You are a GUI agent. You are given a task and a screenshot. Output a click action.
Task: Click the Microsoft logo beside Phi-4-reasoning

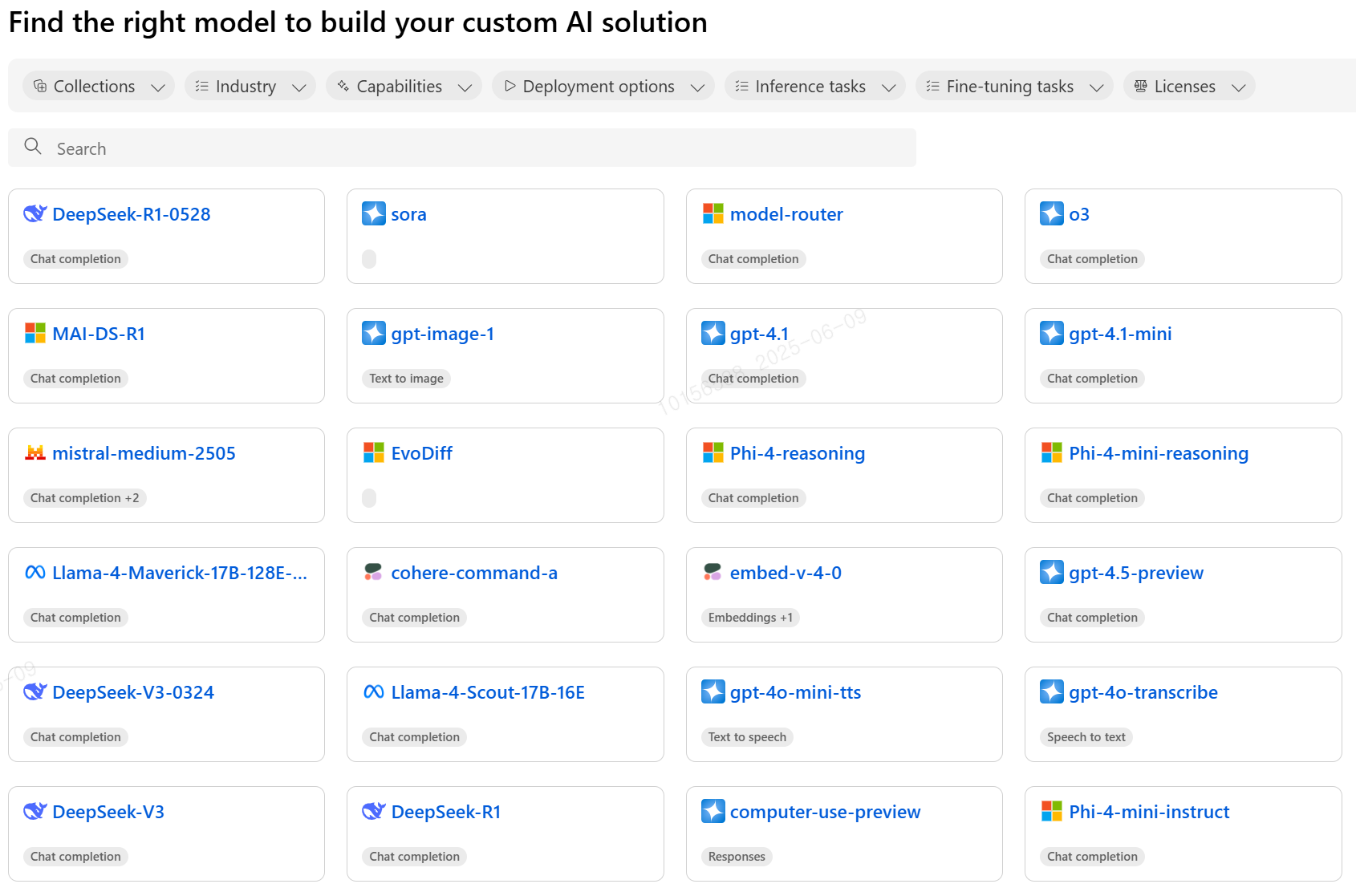(x=713, y=452)
